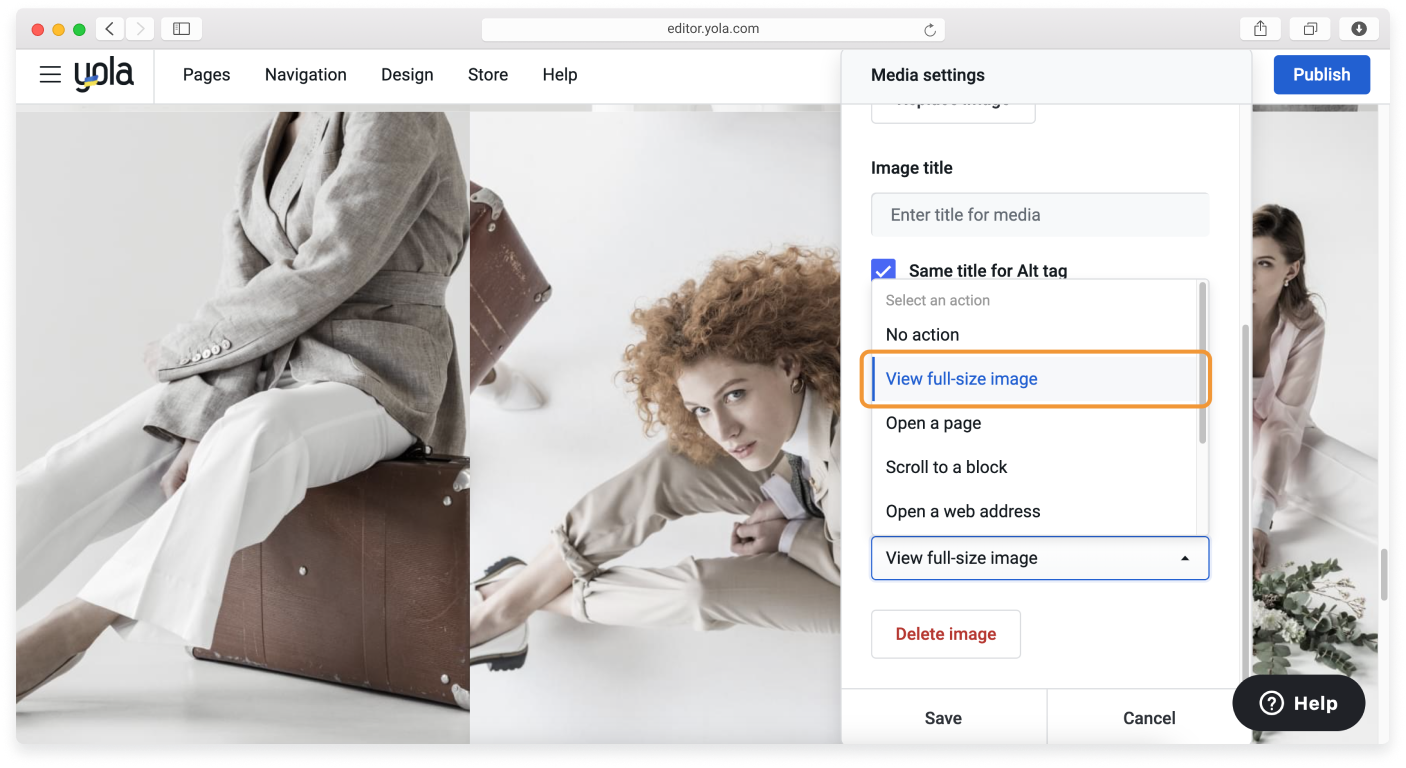Click the Delete image button
Screen dimensions: 1406x768
click(x=945, y=633)
